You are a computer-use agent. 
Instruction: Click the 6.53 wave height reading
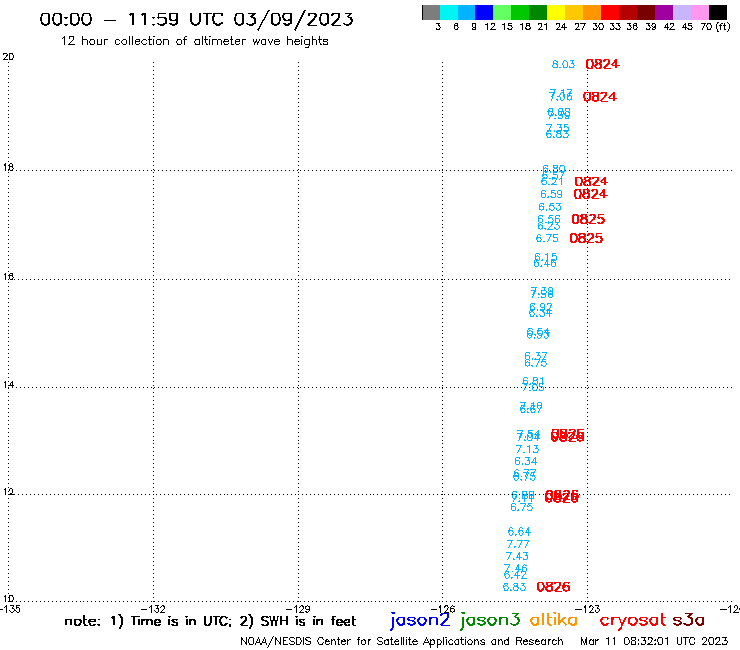tap(550, 207)
